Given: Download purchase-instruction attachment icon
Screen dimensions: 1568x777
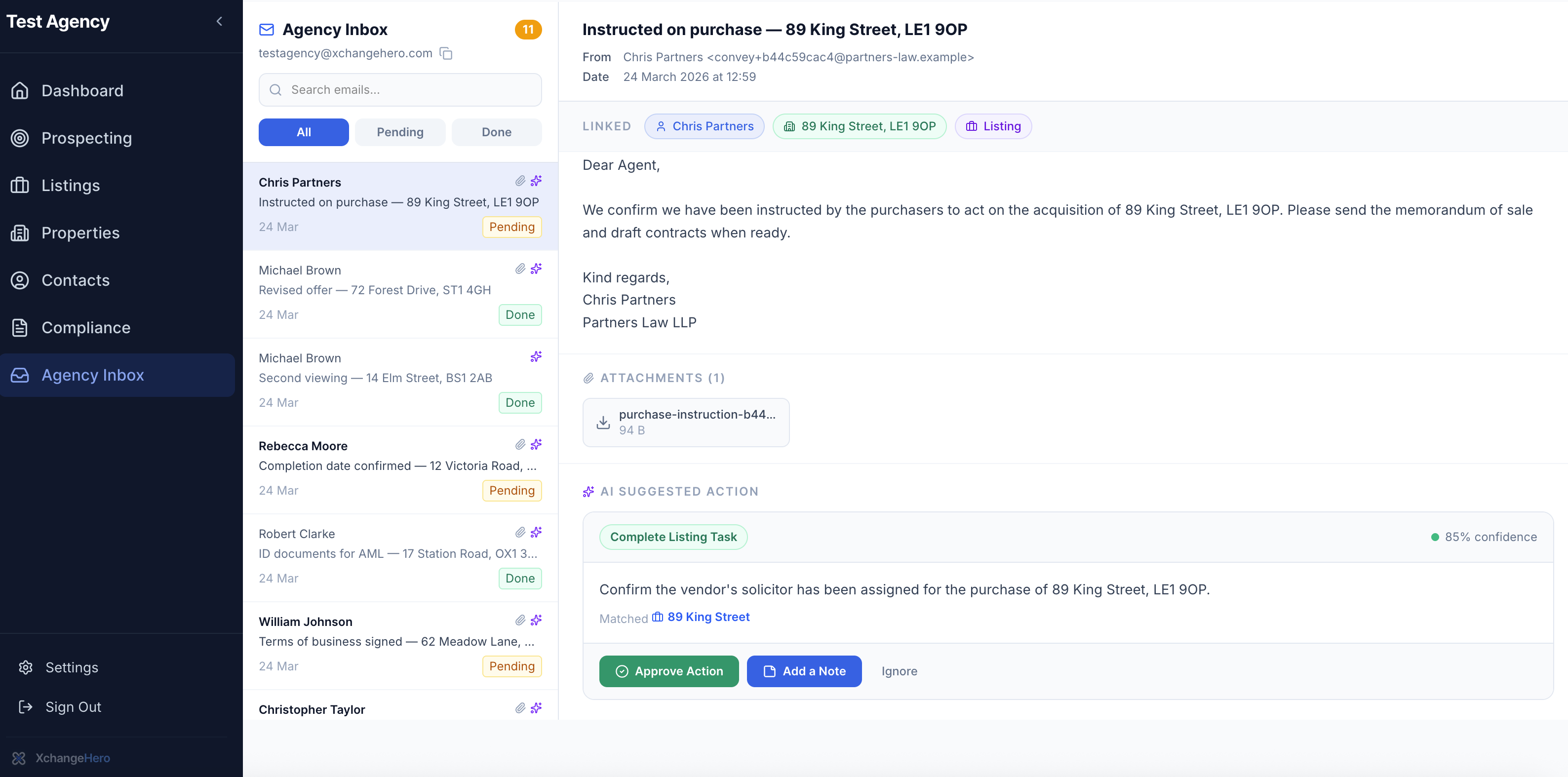Looking at the screenshot, I should click(x=603, y=422).
